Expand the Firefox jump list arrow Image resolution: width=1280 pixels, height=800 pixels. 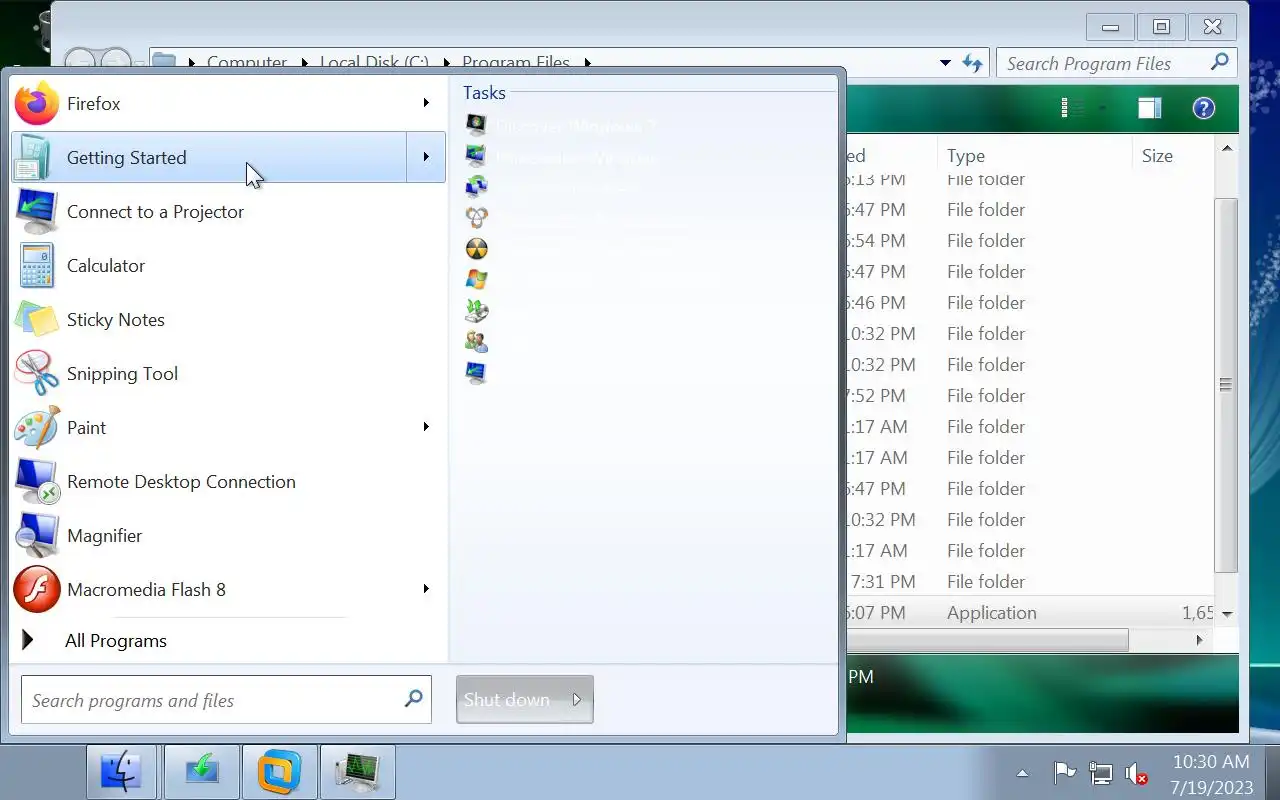point(426,103)
